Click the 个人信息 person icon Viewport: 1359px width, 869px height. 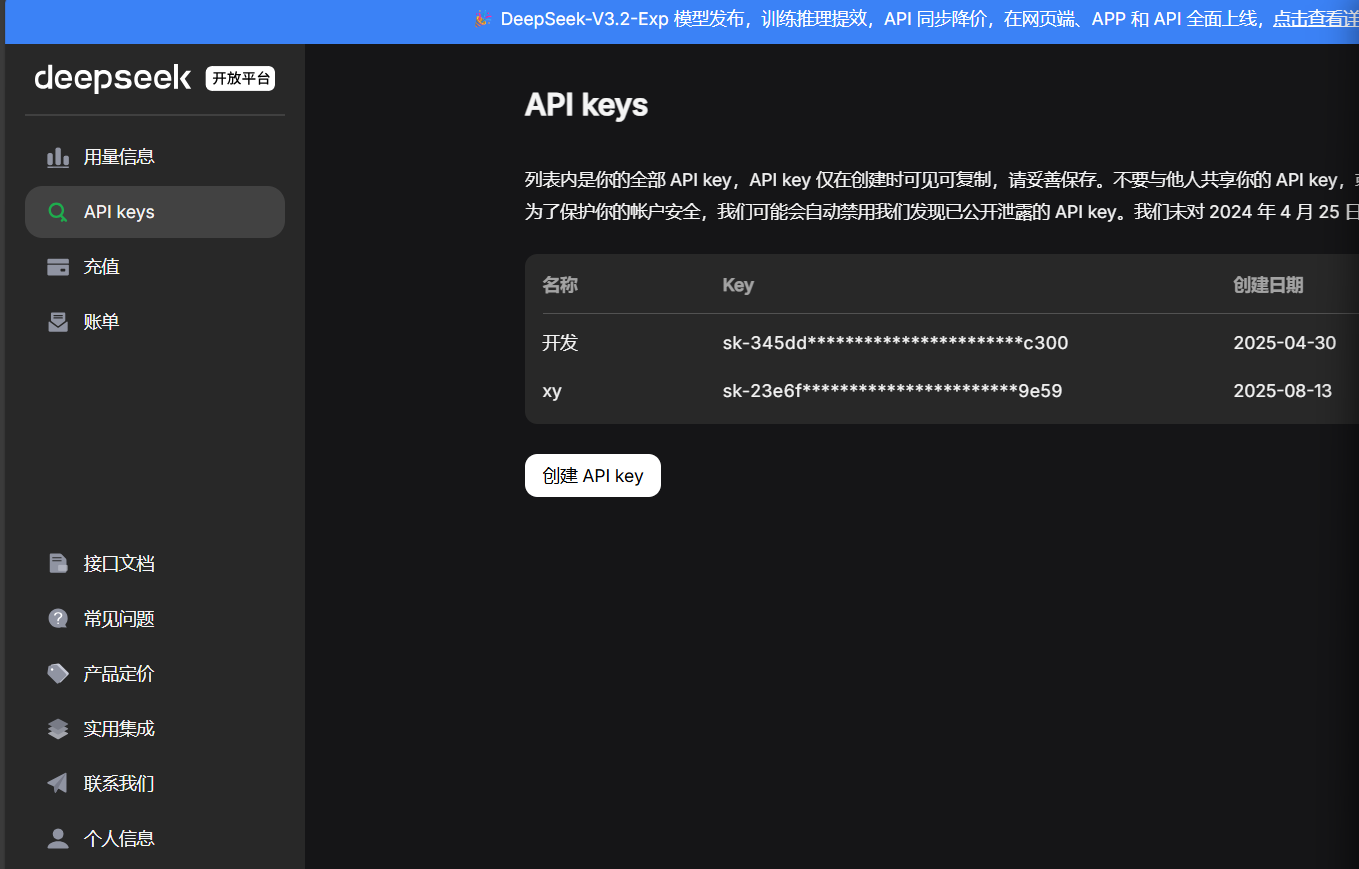pyautogui.click(x=58, y=839)
